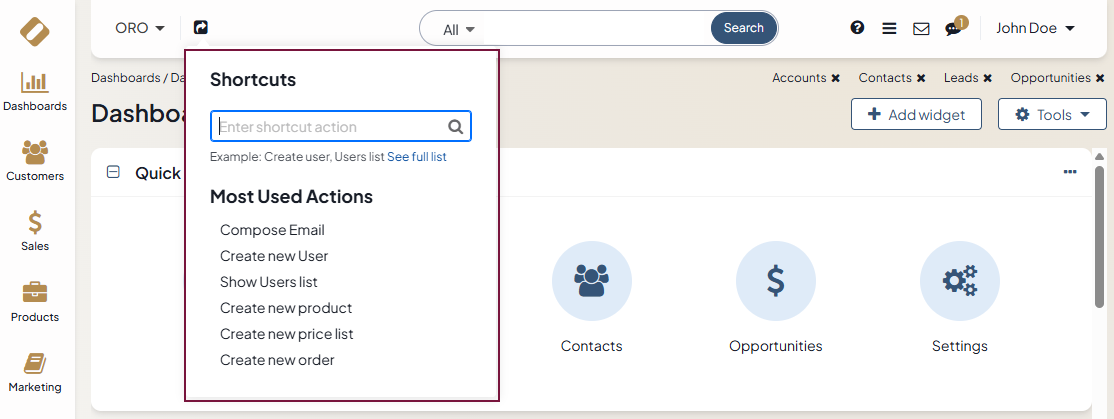Remove the Accounts pinned tab
The image size is (1114, 419).
coord(835,78)
